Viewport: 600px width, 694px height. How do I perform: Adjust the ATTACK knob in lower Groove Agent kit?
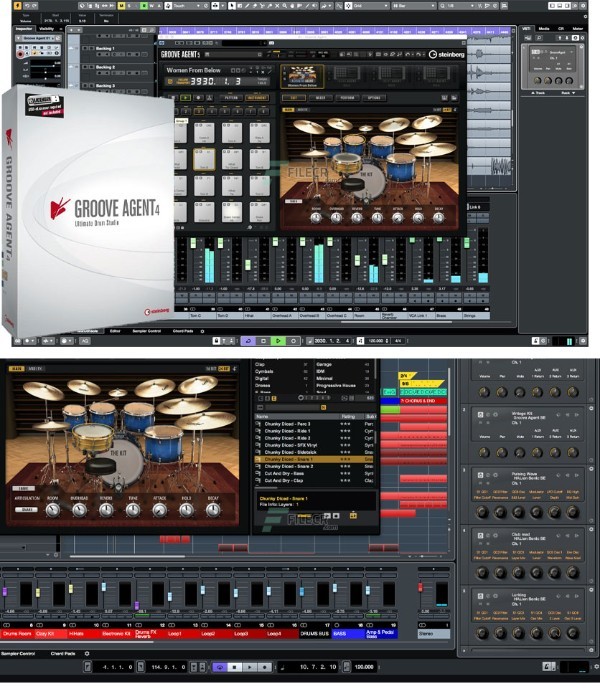159,510
